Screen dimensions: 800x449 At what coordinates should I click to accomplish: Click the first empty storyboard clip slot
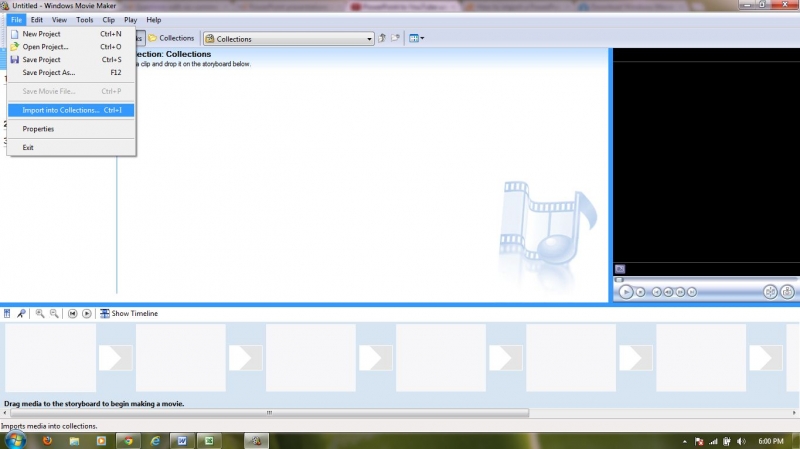click(x=50, y=357)
